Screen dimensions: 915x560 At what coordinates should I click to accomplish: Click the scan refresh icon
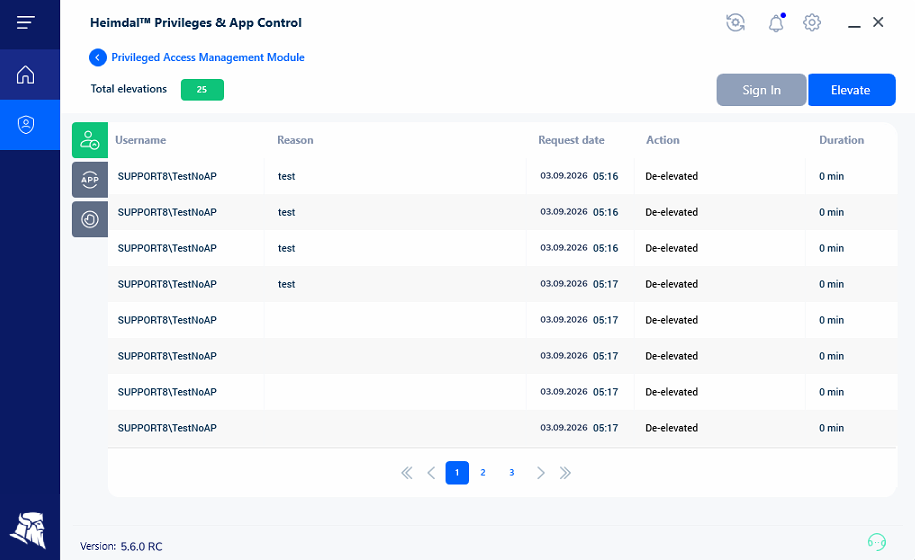click(735, 23)
